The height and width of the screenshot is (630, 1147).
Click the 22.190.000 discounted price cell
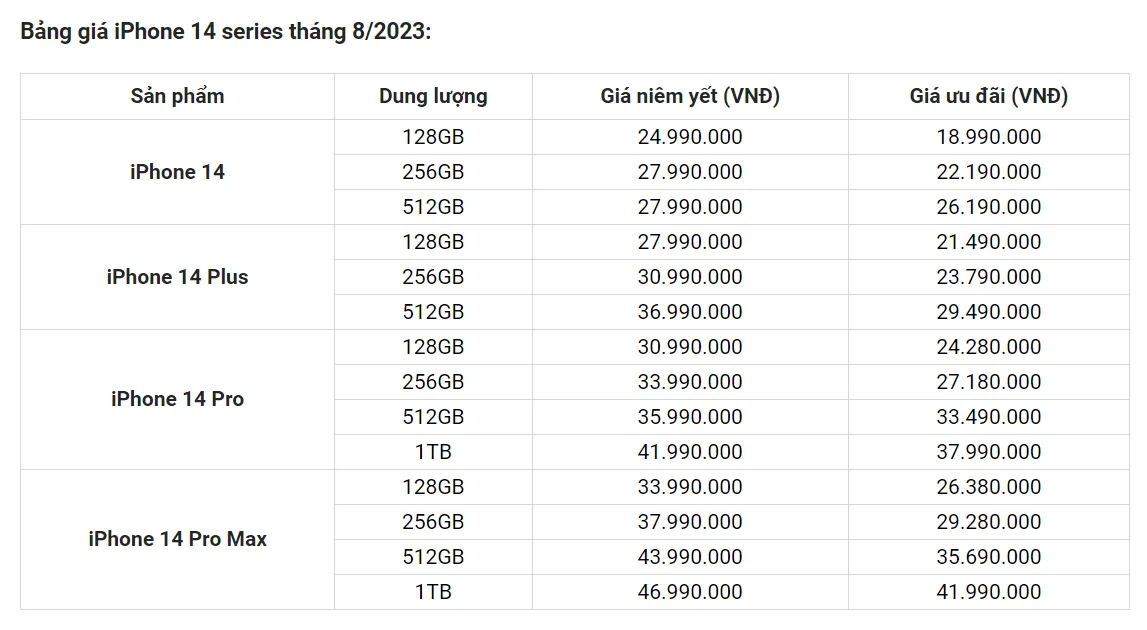pos(989,172)
